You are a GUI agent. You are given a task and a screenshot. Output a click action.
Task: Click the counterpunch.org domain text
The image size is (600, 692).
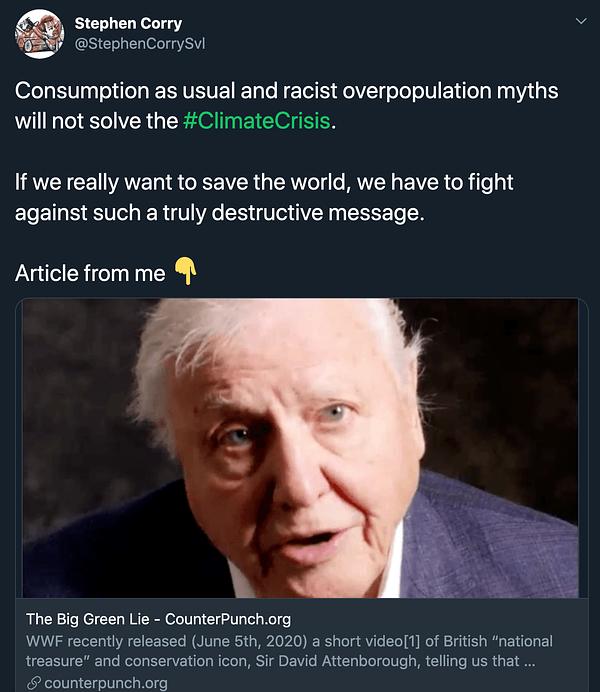(106, 683)
